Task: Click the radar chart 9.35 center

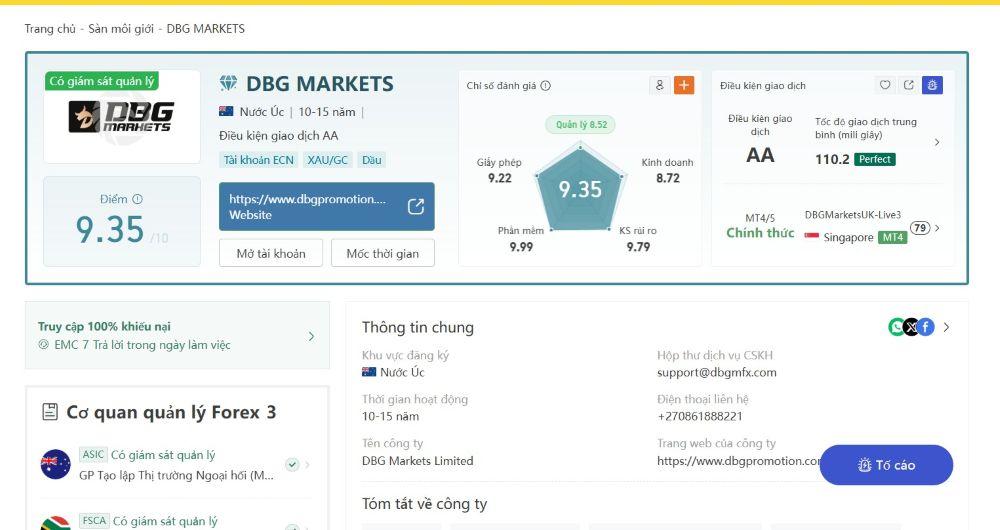Action: [580, 189]
